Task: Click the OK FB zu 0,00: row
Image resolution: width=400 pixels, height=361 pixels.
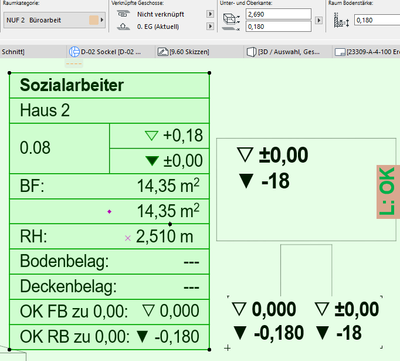Action: coord(109,312)
